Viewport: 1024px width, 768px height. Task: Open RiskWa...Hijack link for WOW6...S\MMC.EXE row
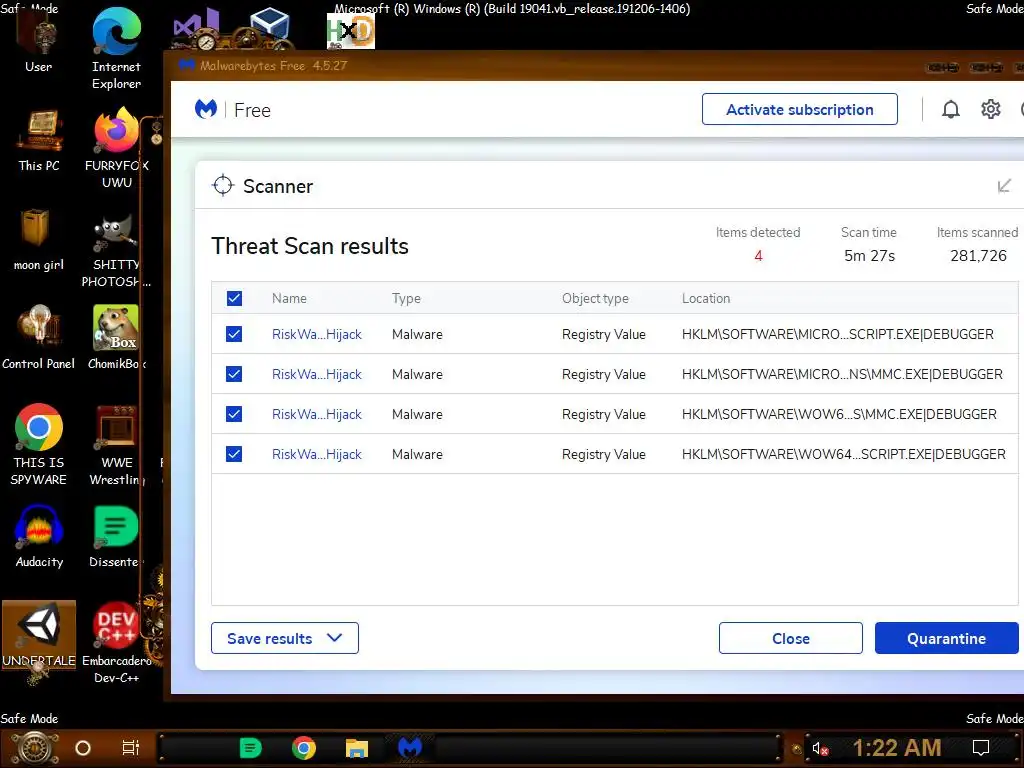pos(317,414)
